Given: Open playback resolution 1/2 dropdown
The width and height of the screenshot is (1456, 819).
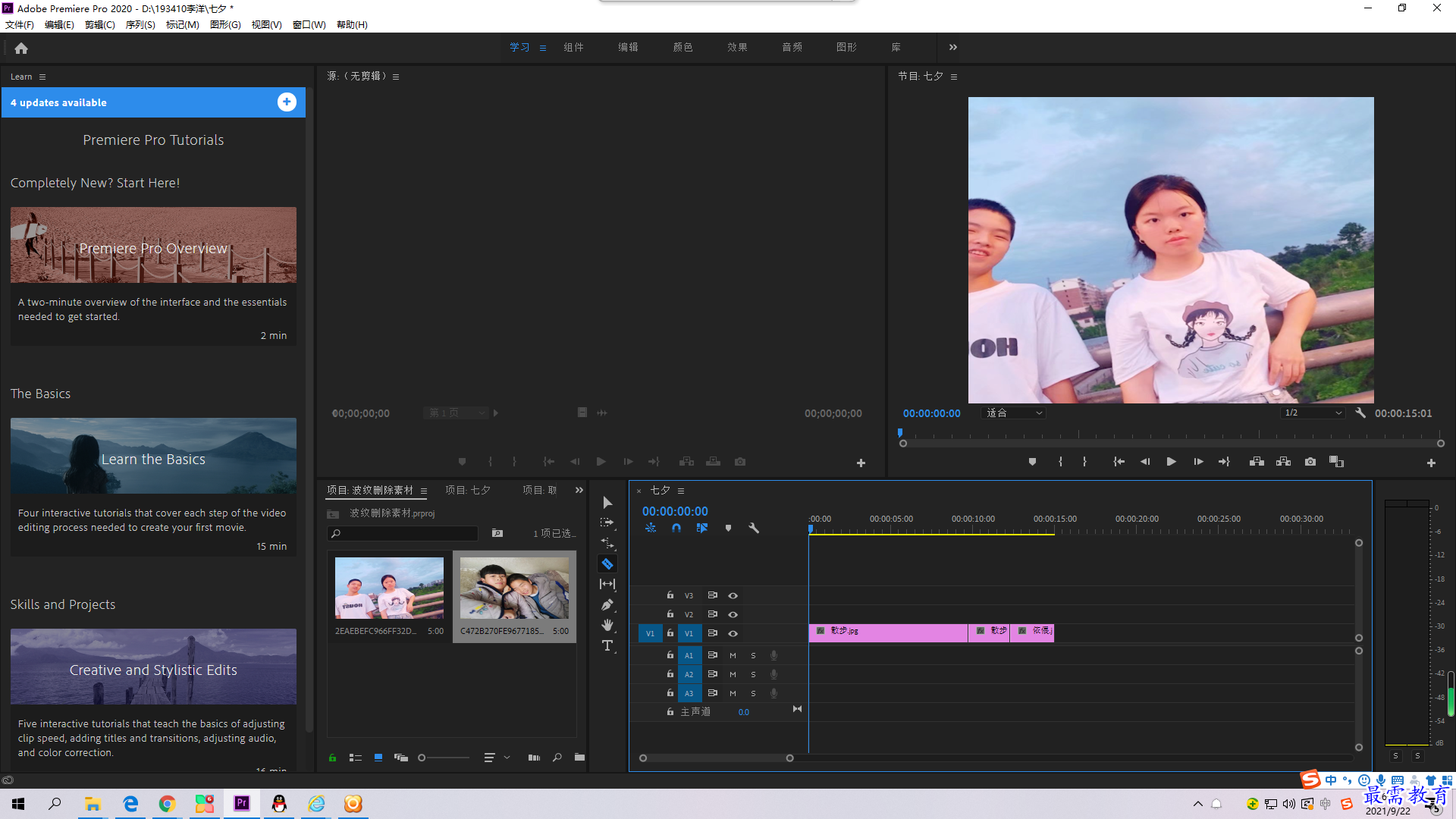Looking at the screenshot, I should (1313, 413).
